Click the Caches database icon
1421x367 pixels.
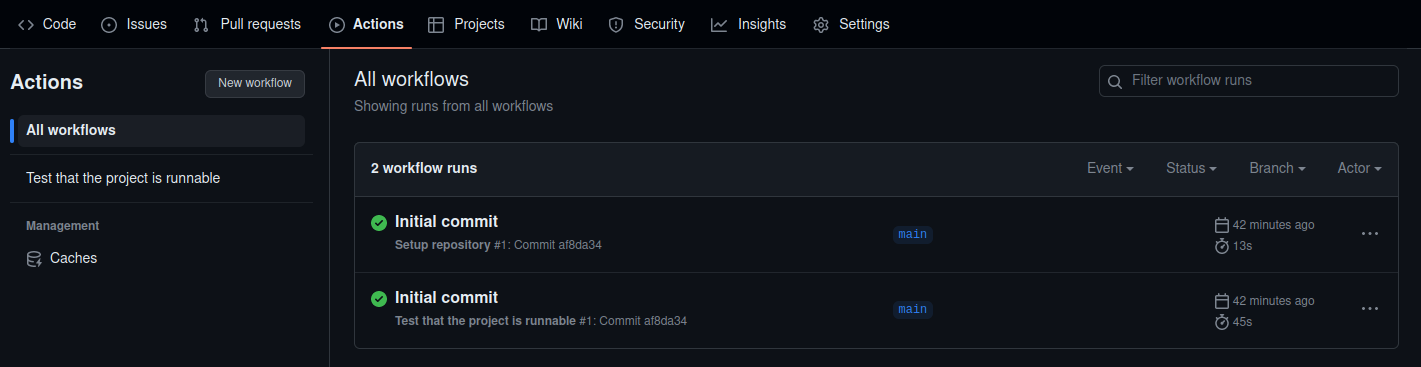coord(34,258)
